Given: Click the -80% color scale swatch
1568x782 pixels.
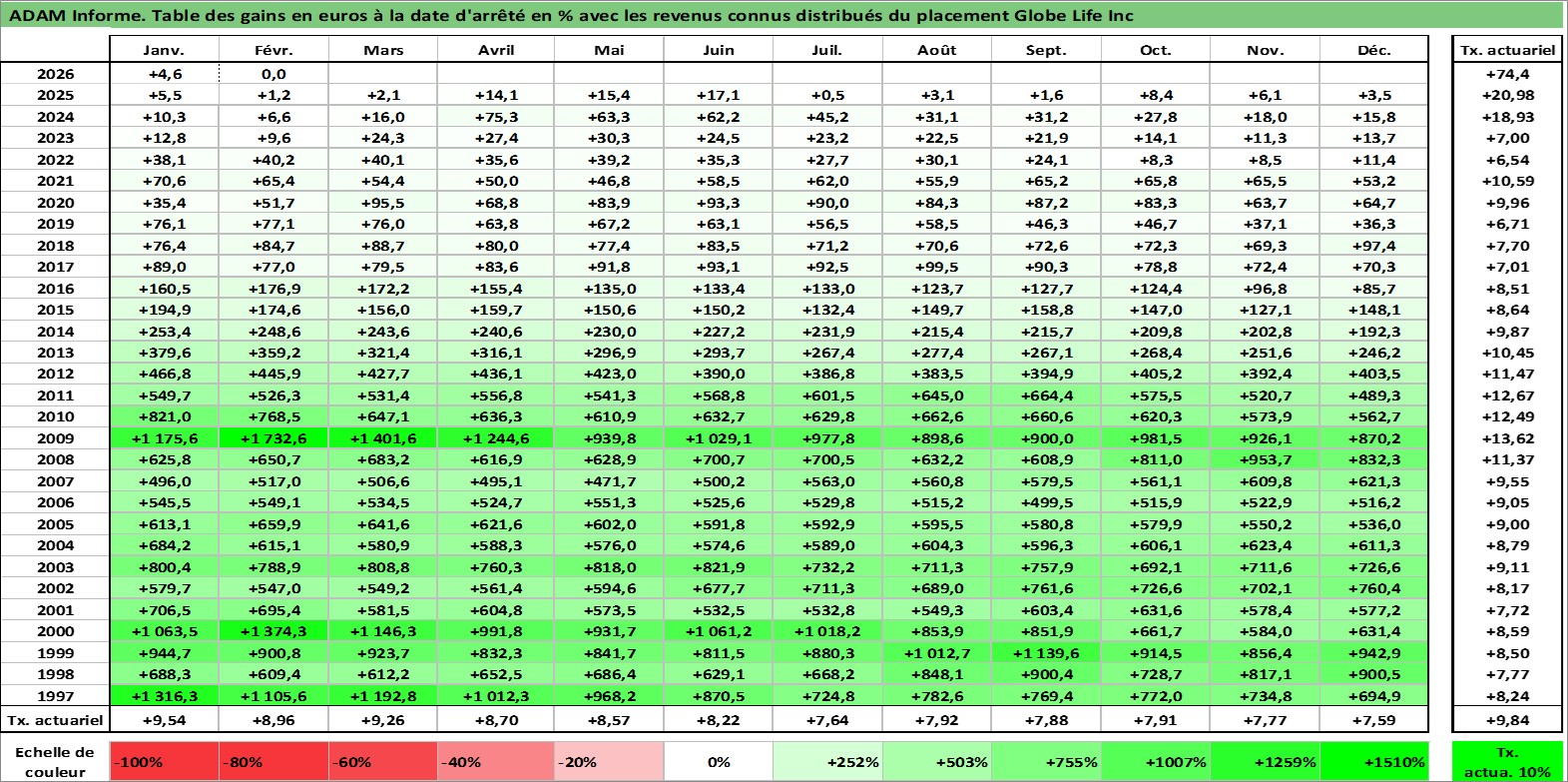Looking at the screenshot, I should coord(273,761).
